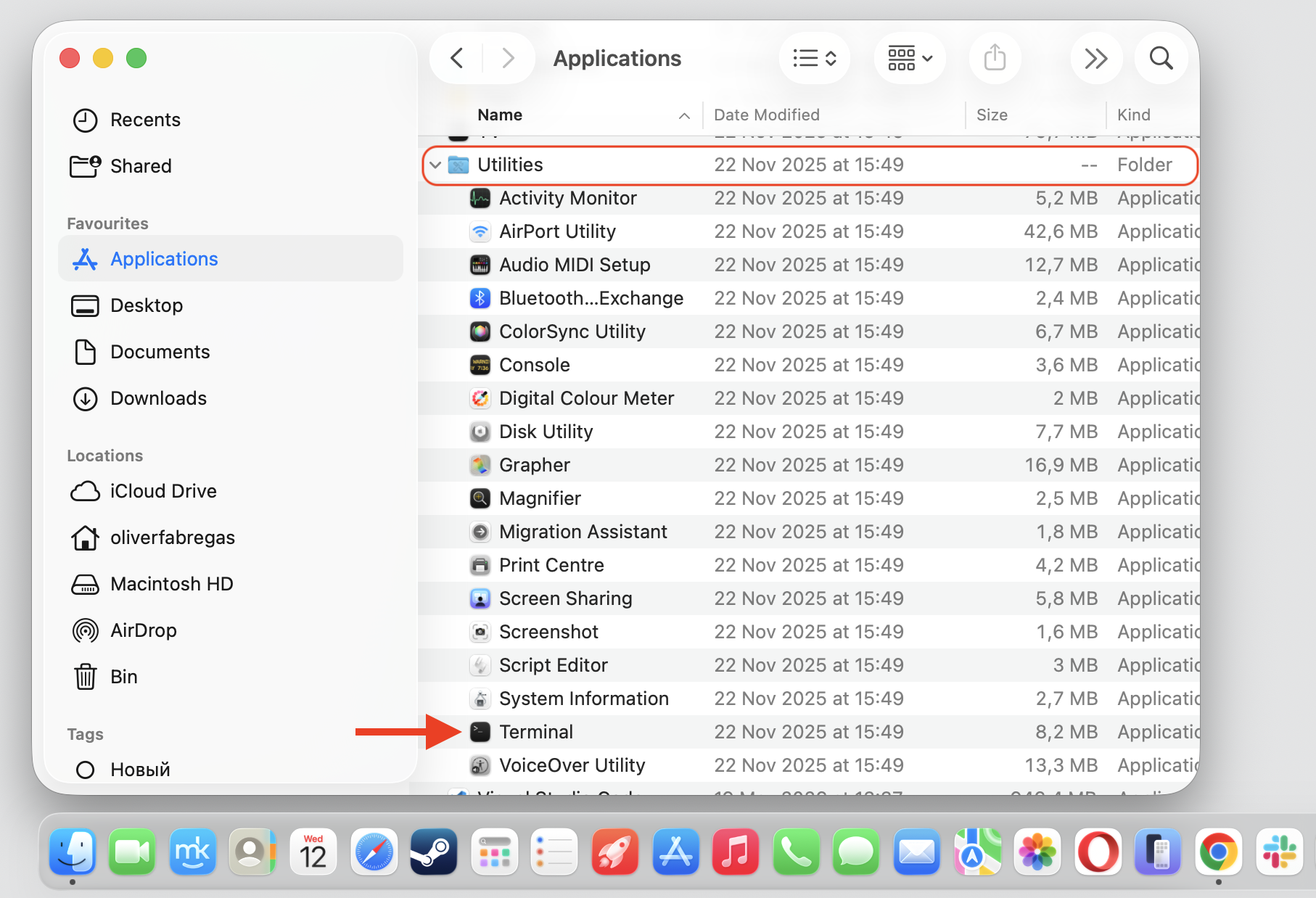Click the Console app icon
The width and height of the screenshot is (1316, 898).
[x=480, y=365]
